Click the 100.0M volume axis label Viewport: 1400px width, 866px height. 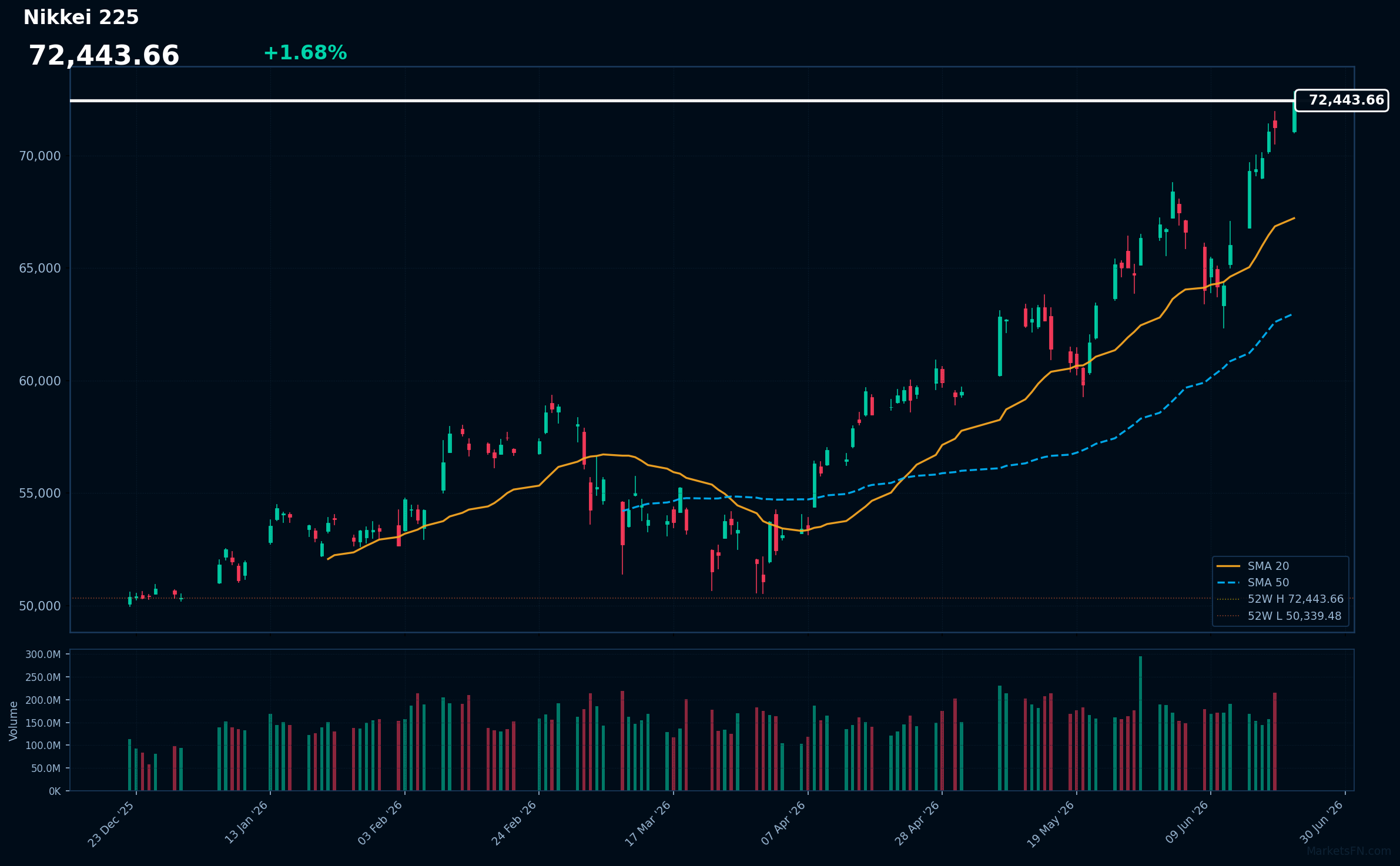(43, 746)
